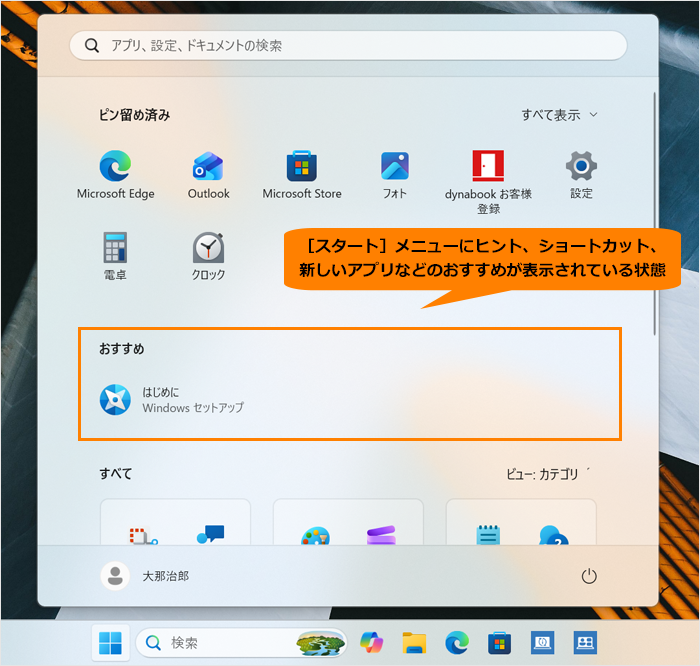Launch the pinned Outlook app

tap(208, 175)
